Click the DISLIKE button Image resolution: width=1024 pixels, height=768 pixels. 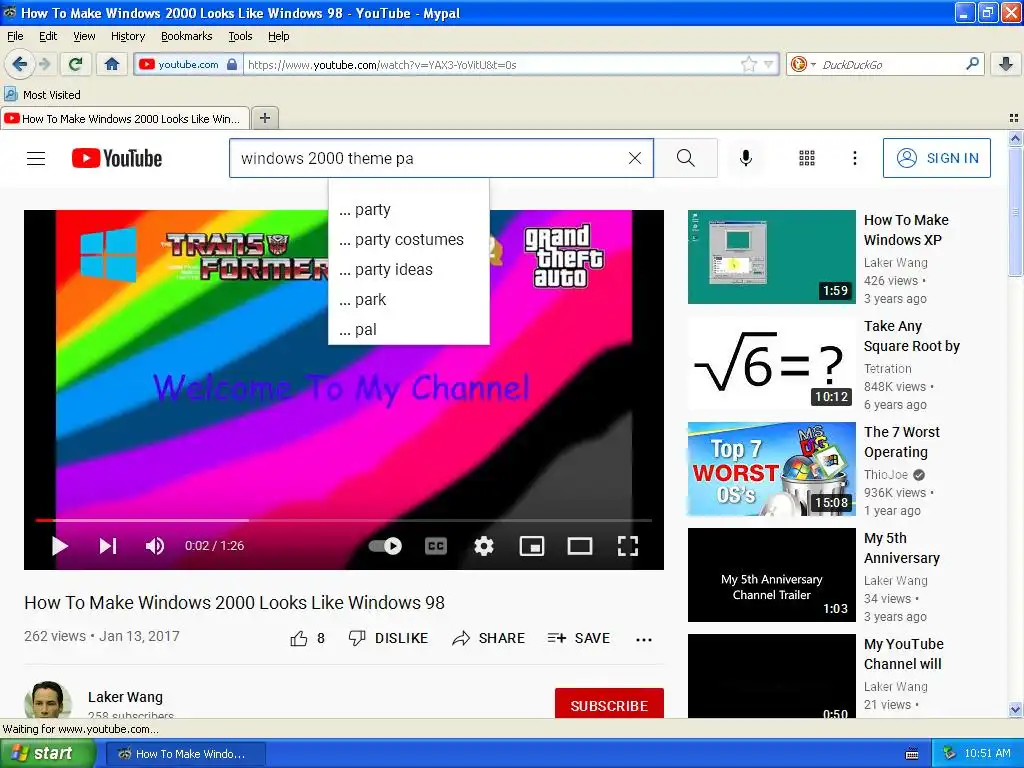tap(389, 638)
